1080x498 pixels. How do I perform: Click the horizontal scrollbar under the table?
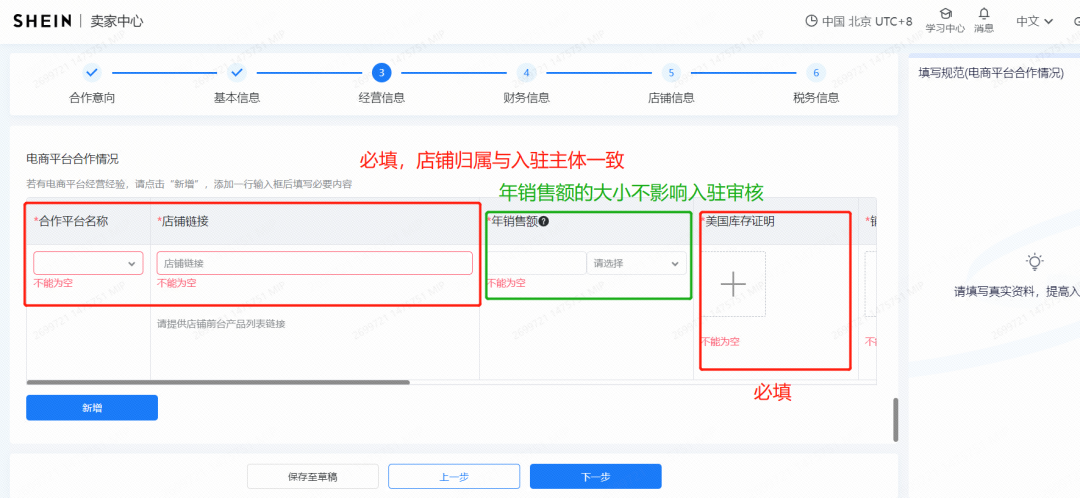218,382
